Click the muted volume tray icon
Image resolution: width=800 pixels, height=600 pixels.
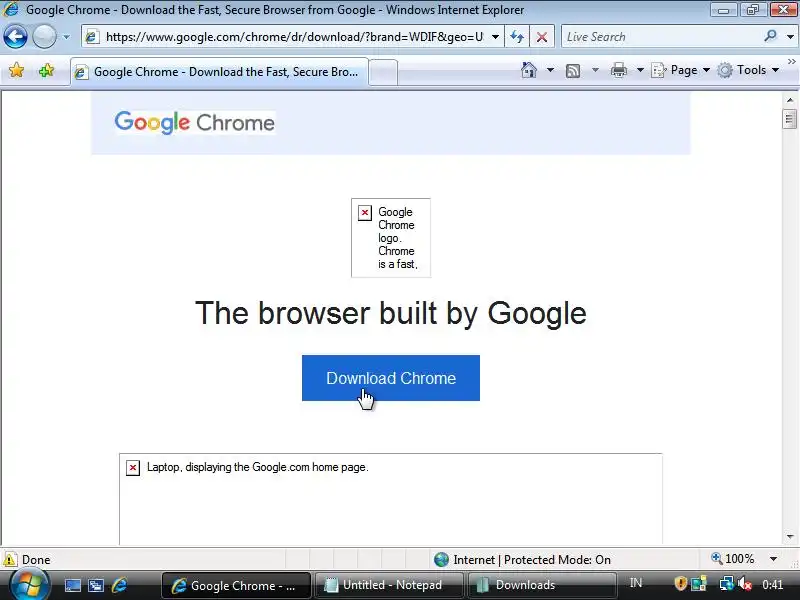(x=745, y=583)
